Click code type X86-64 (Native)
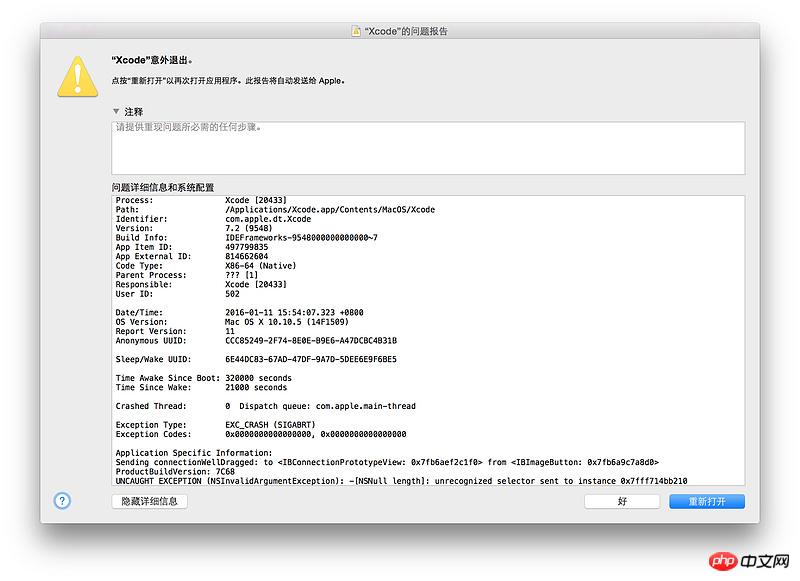 (260, 265)
